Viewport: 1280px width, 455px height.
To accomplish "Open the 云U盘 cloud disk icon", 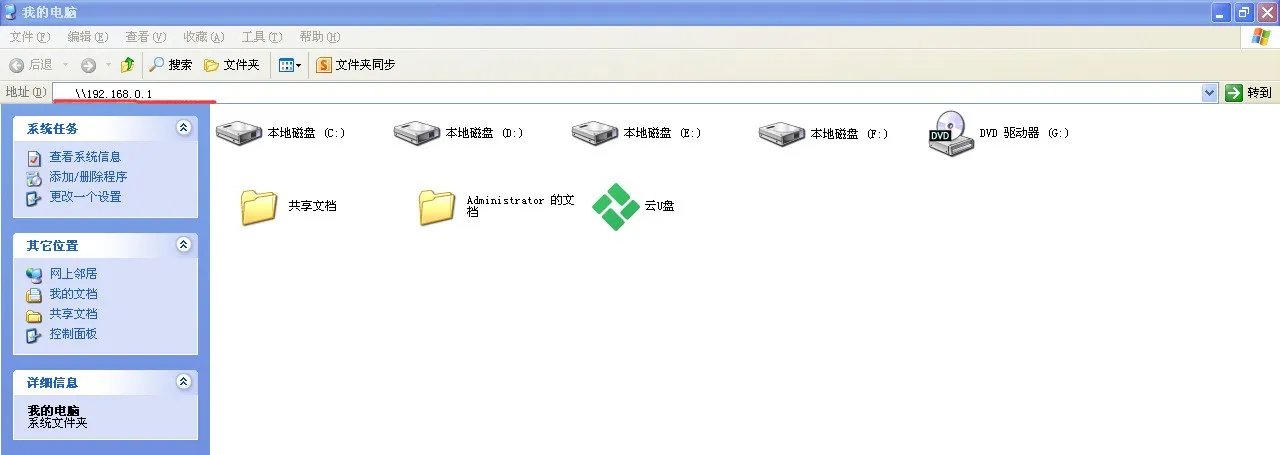I will [615, 206].
